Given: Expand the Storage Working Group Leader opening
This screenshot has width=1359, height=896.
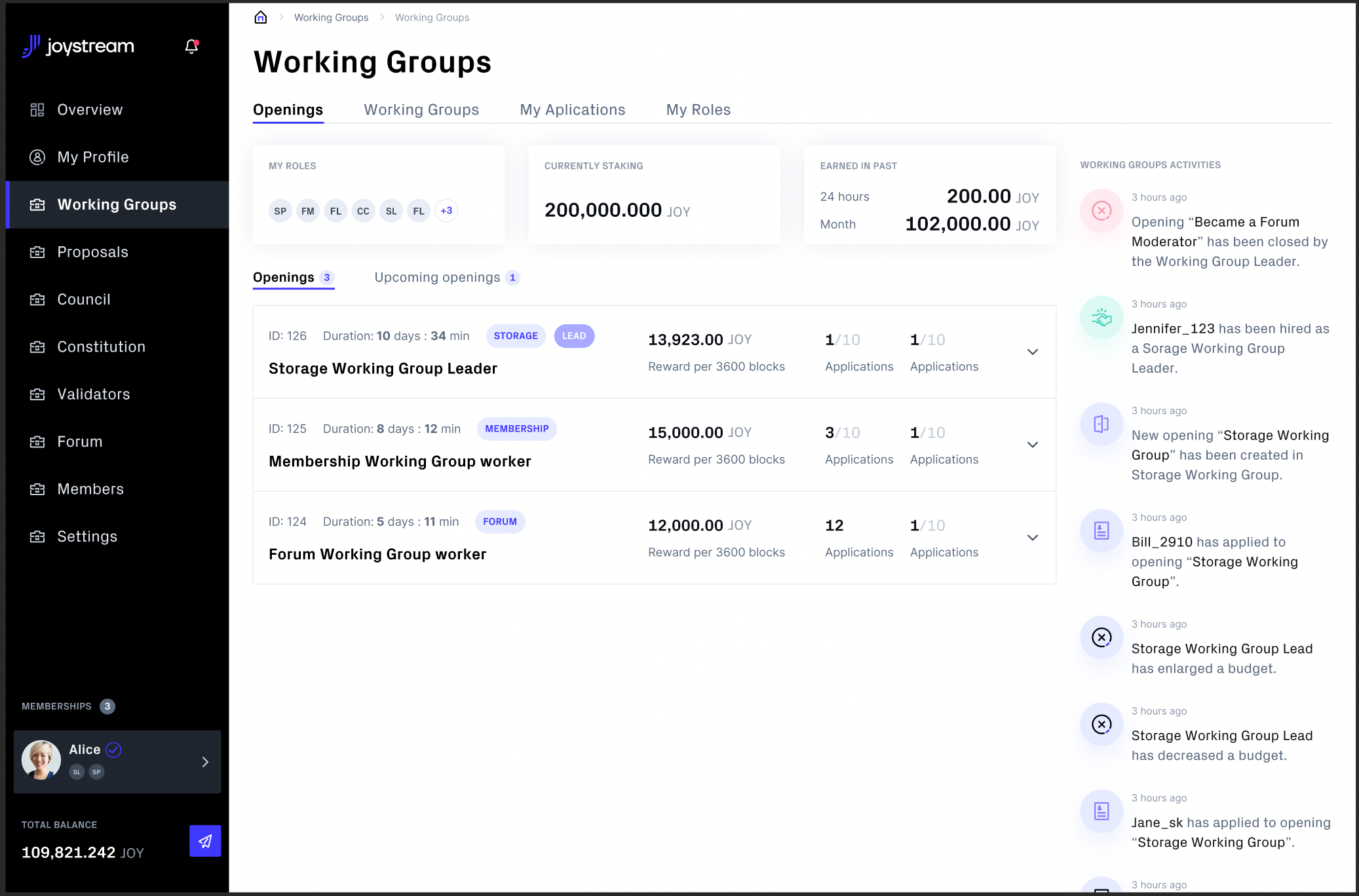Looking at the screenshot, I should pos(1032,352).
